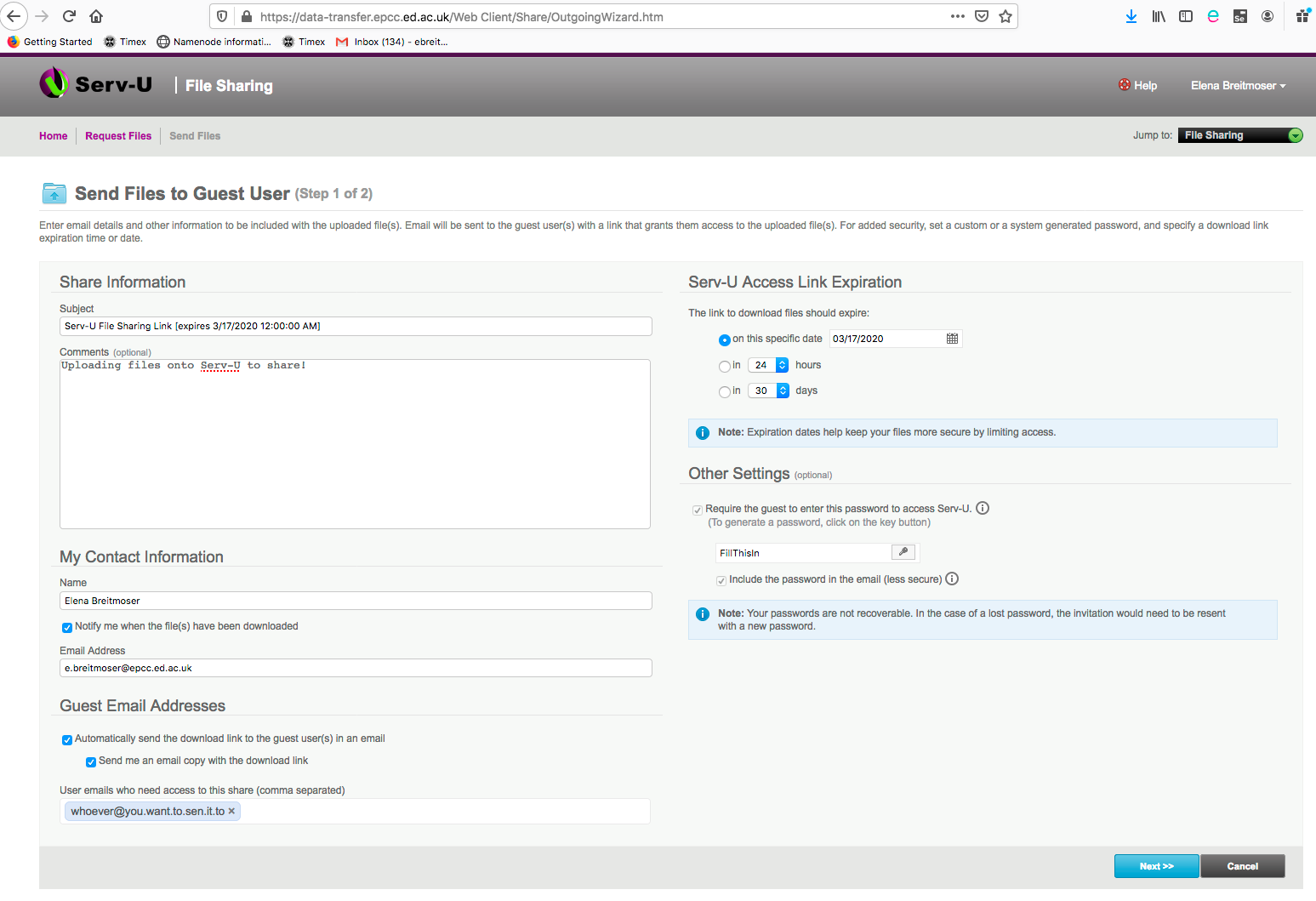Click the gift icon in browser toolbar
This screenshot has height=901, width=1316.
tap(1302, 16)
